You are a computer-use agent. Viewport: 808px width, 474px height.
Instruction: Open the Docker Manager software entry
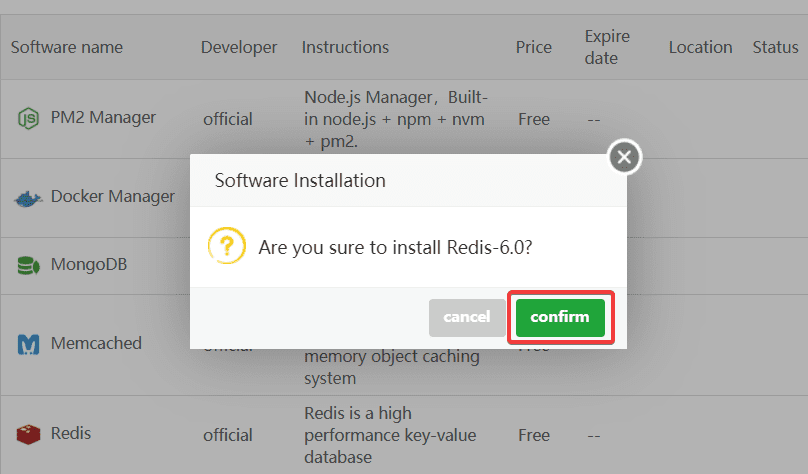coord(112,196)
